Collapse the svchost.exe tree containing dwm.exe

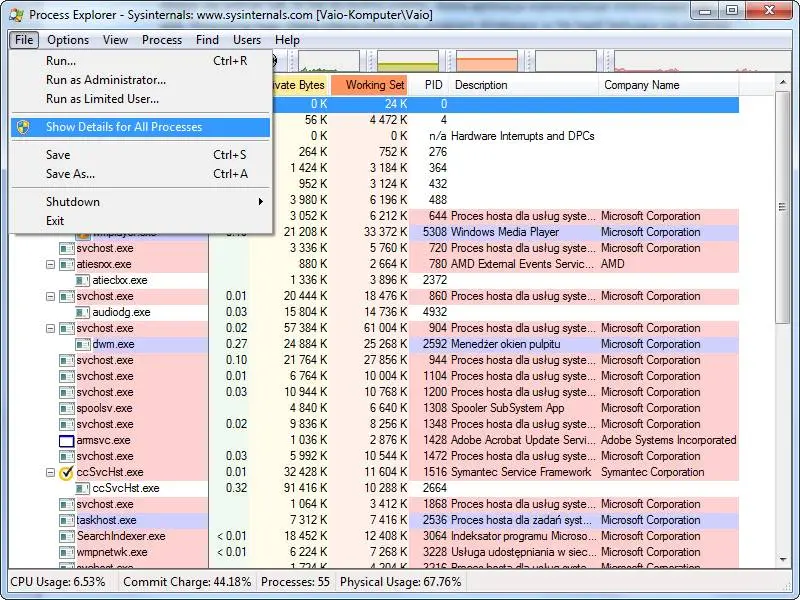[51, 328]
